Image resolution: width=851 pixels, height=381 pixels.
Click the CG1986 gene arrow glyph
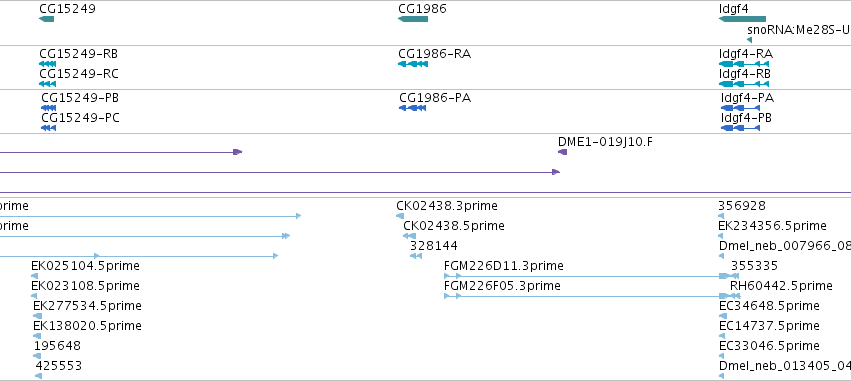[413, 19]
